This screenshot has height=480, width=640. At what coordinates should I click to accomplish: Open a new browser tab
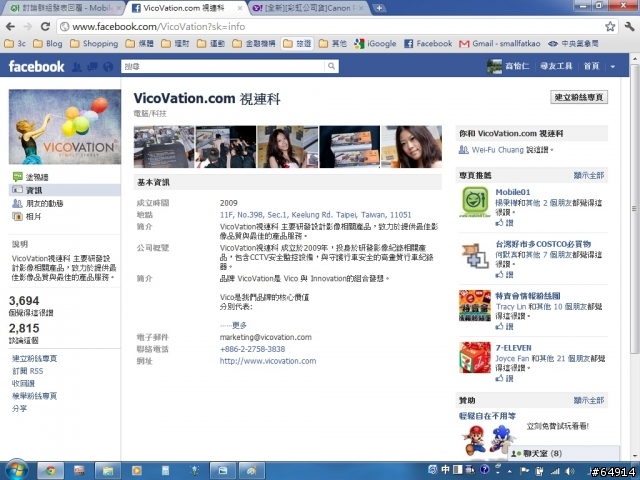pos(379,8)
